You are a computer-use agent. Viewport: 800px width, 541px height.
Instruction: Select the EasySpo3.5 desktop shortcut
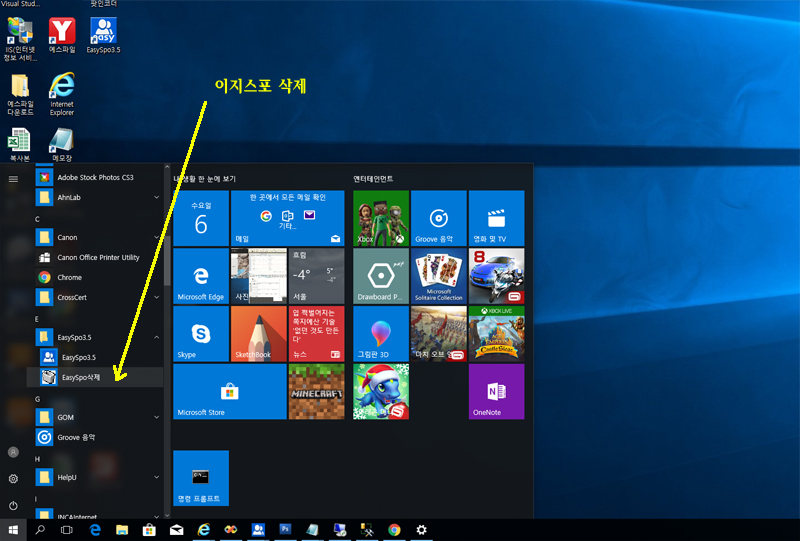[x=104, y=35]
